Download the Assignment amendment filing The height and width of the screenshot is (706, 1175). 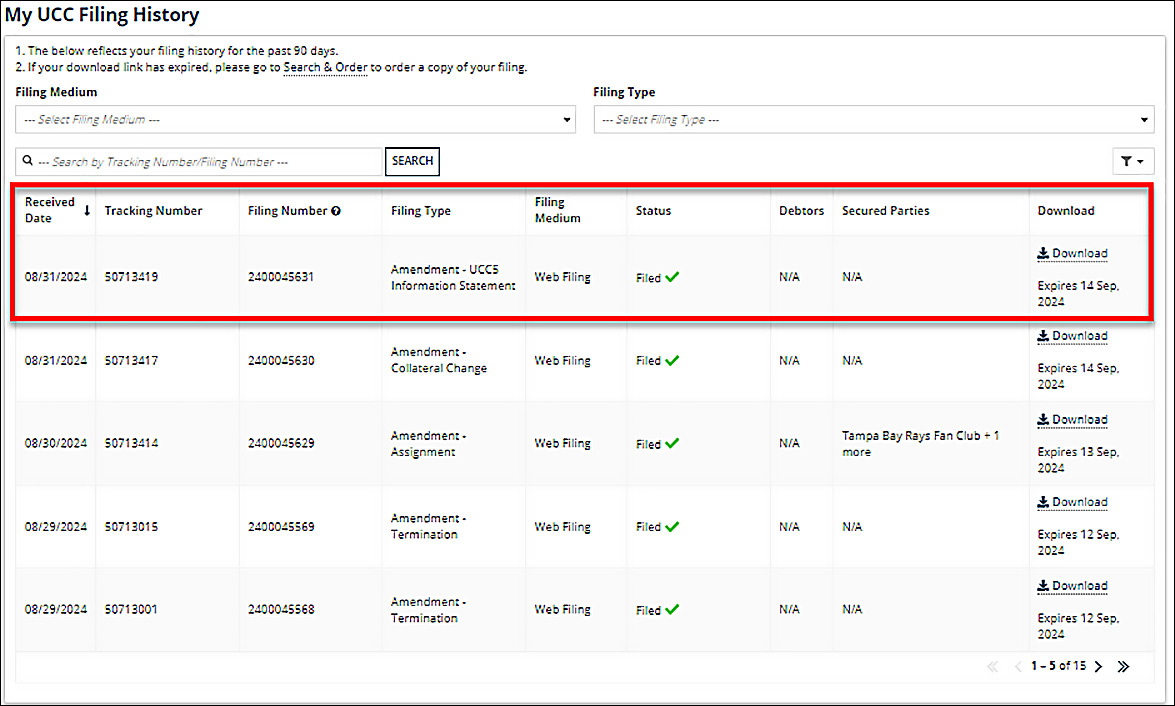tap(1072, 420)
